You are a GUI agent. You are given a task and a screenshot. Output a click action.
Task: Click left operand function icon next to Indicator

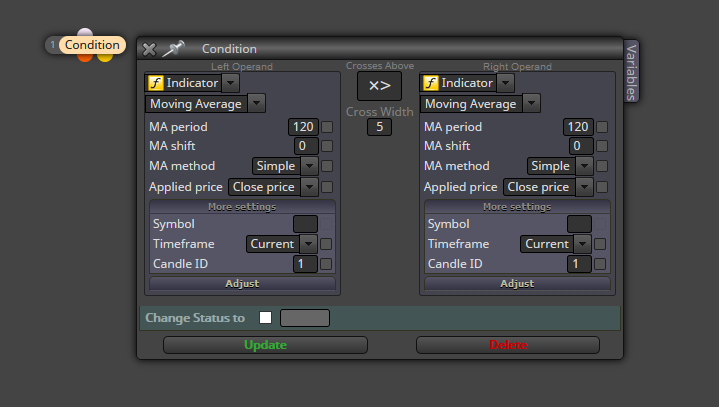coord(155,83)
